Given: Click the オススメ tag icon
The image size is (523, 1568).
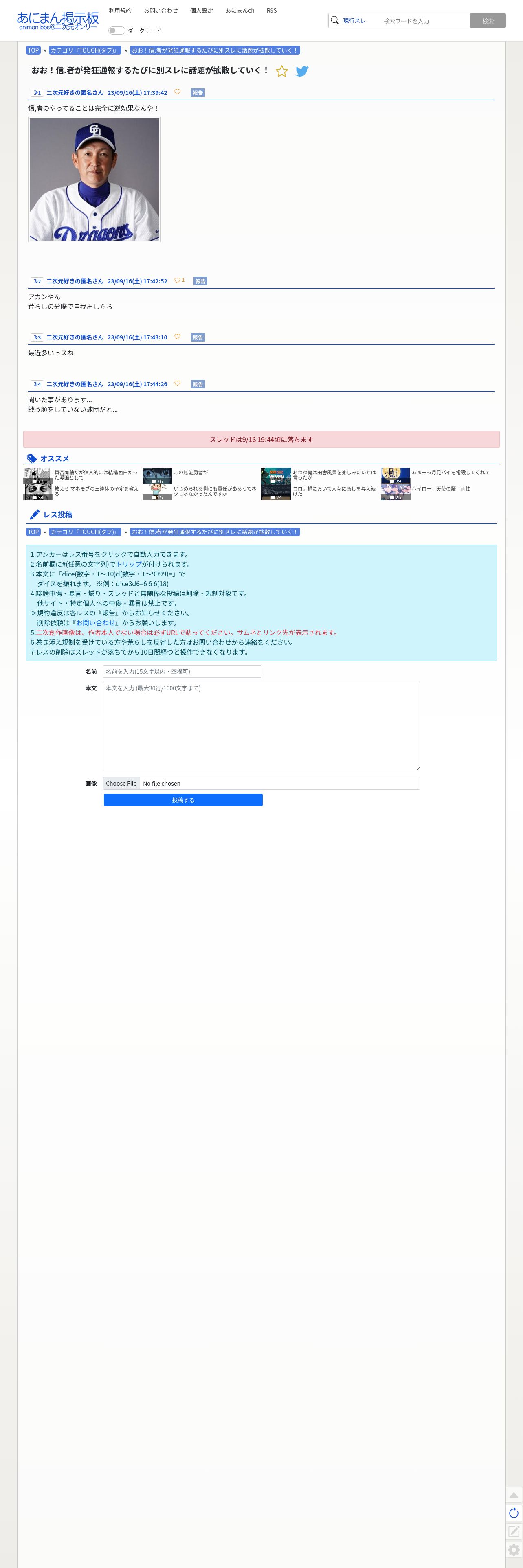Looking at the screenshot, I should [32, 458].
